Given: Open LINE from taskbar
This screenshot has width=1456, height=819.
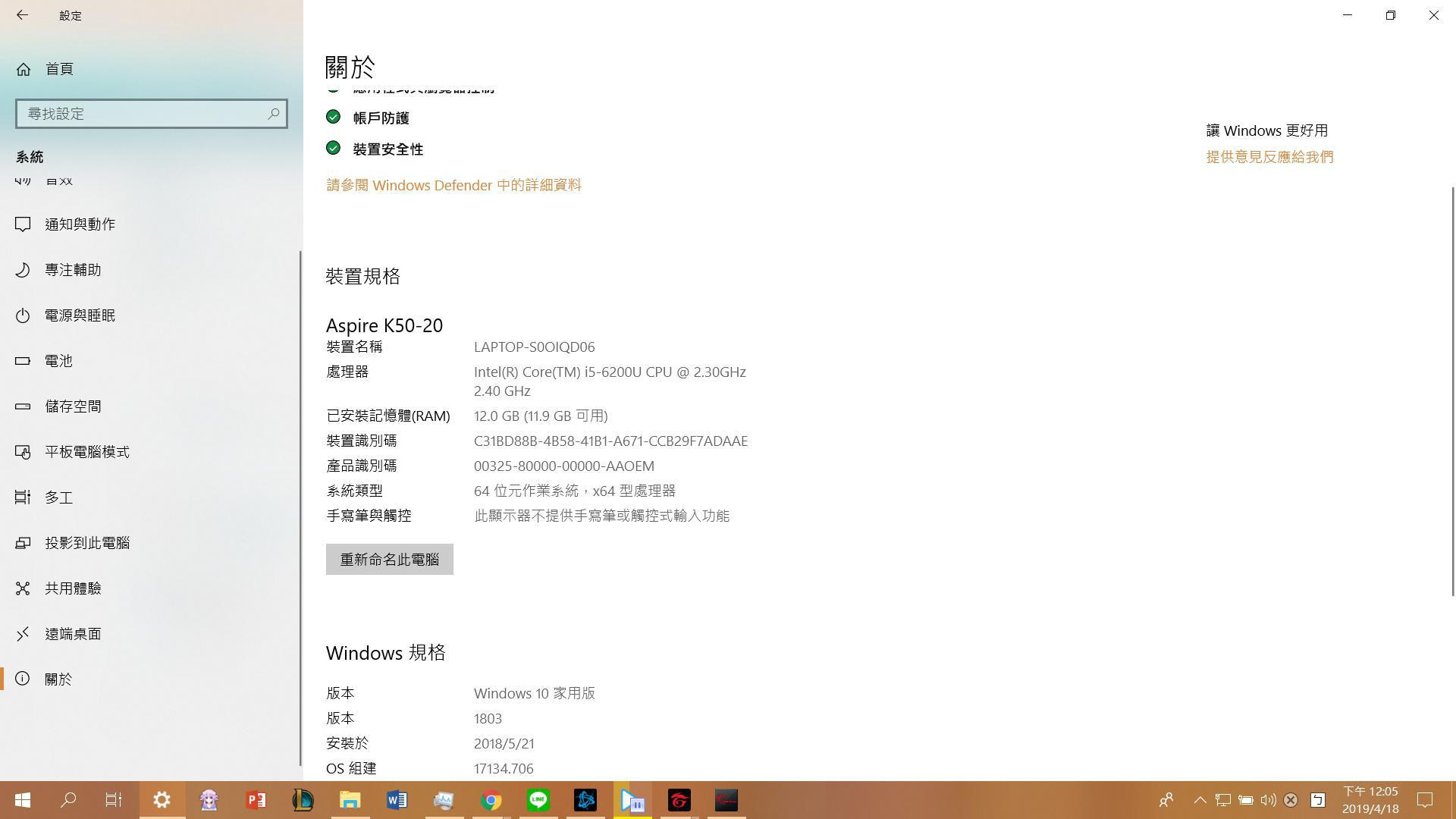Looking at the screenshot, I should tap(538, 800).
